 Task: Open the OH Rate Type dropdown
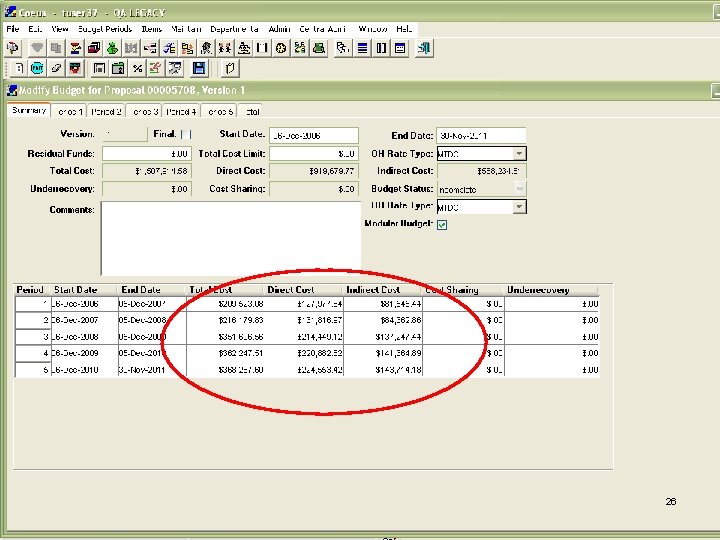[519, 154]
